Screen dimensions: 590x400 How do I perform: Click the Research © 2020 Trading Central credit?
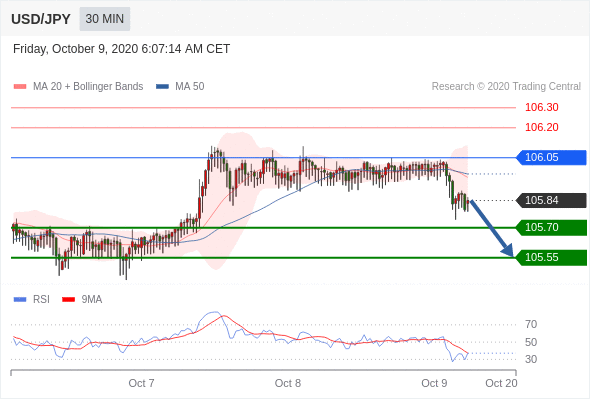(x=506, y=87)
